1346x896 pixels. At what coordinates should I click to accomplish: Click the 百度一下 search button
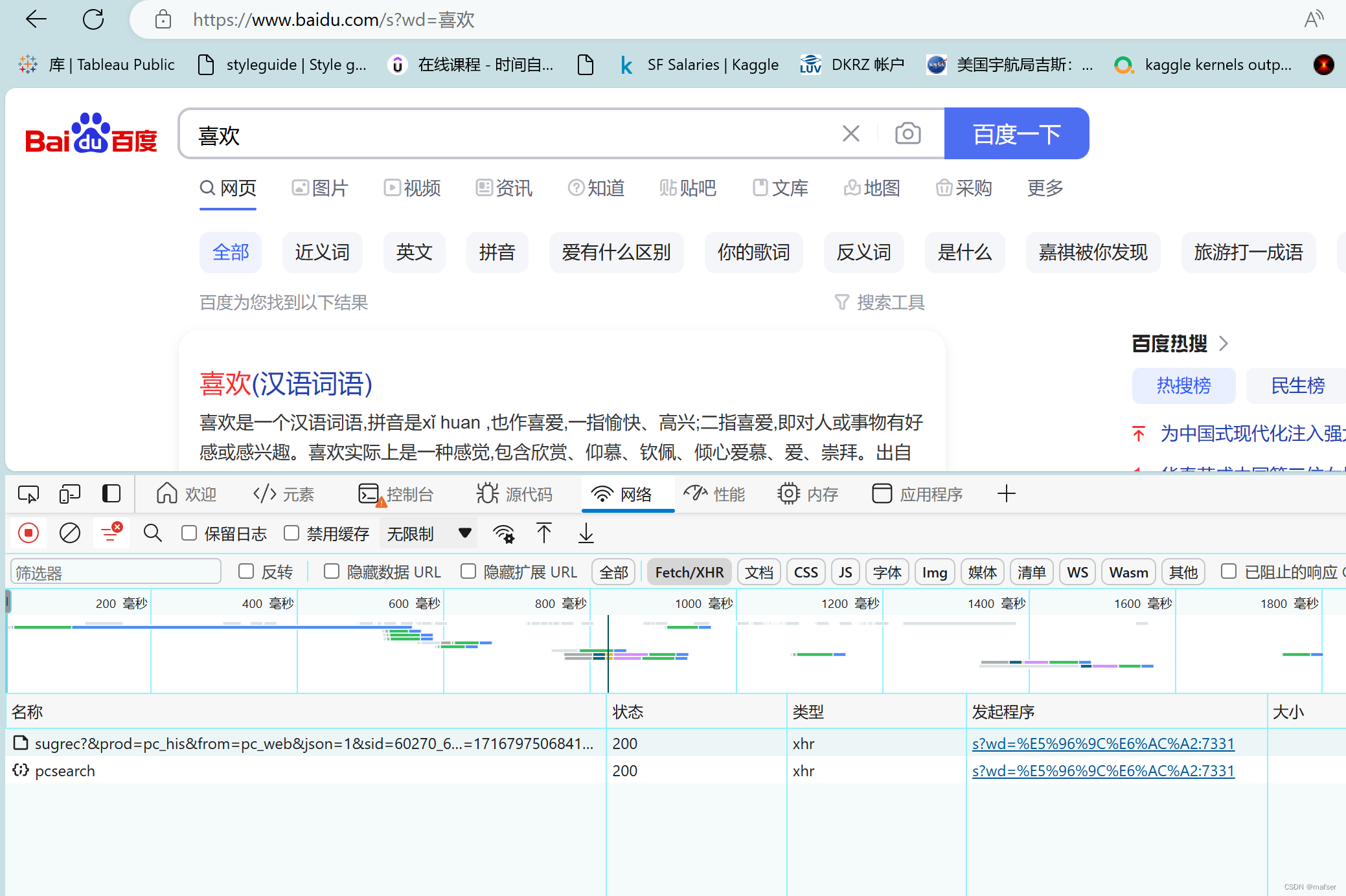pyautogui.click(x=1016, y=133)
